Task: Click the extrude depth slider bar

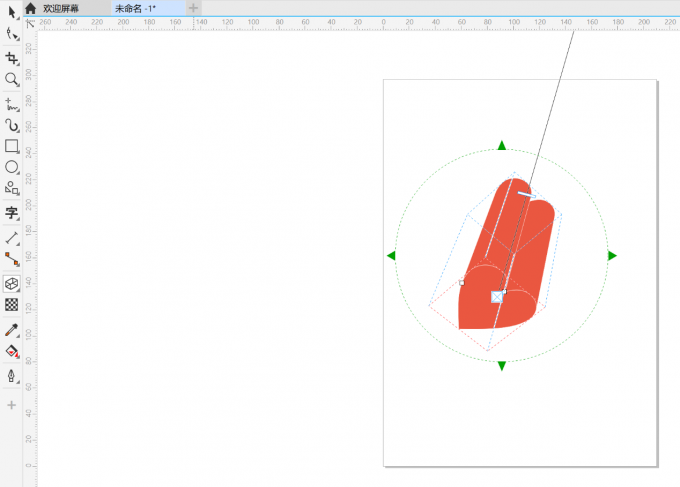Action: pos(526,195)
